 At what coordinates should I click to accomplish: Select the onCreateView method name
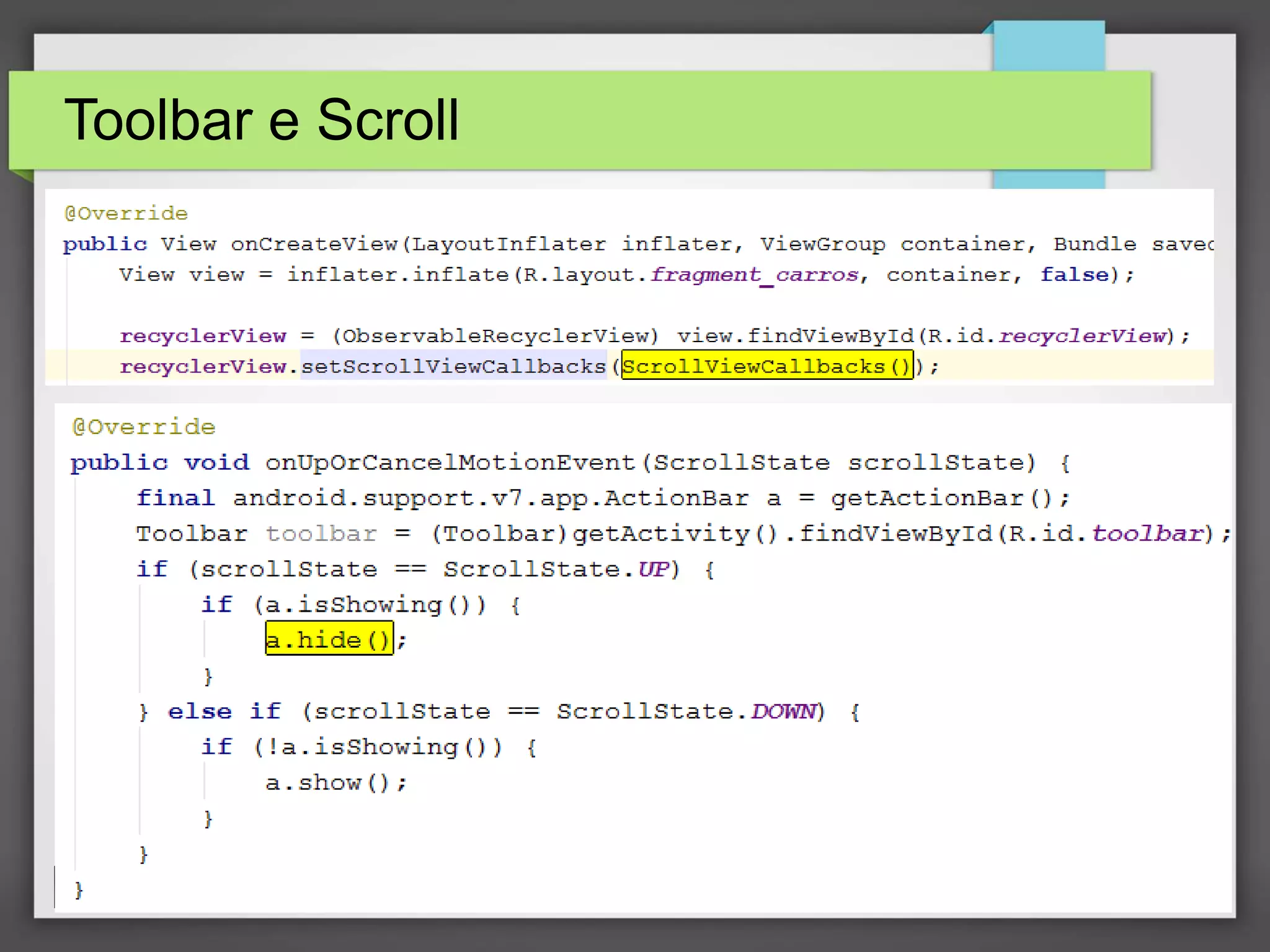click(314, 244)
